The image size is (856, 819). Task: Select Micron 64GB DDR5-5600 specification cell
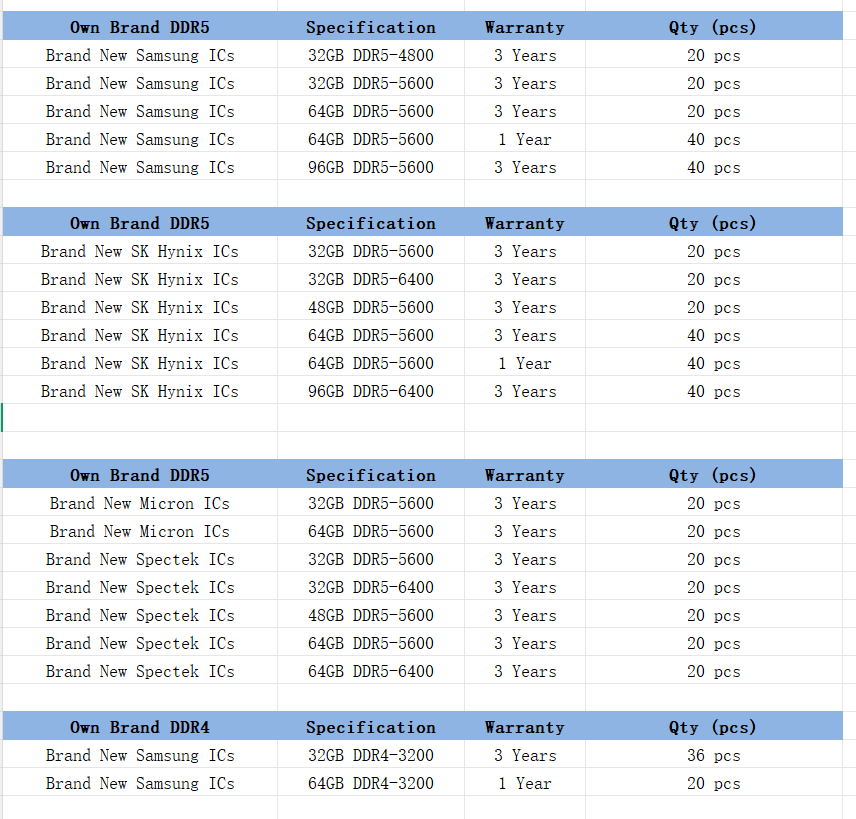[371, 531]
